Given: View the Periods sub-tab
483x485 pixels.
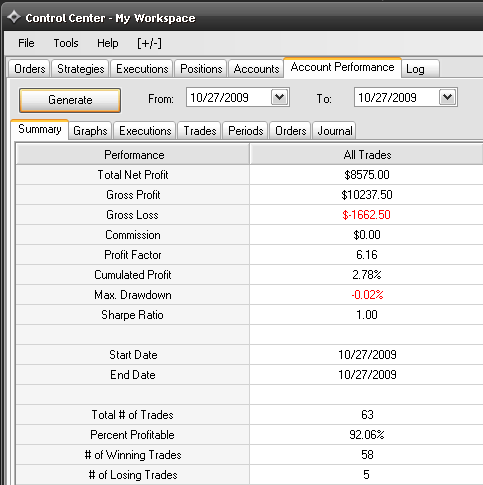Looking at the screenshot, I should pyautogui.click(x=246, y=131).
